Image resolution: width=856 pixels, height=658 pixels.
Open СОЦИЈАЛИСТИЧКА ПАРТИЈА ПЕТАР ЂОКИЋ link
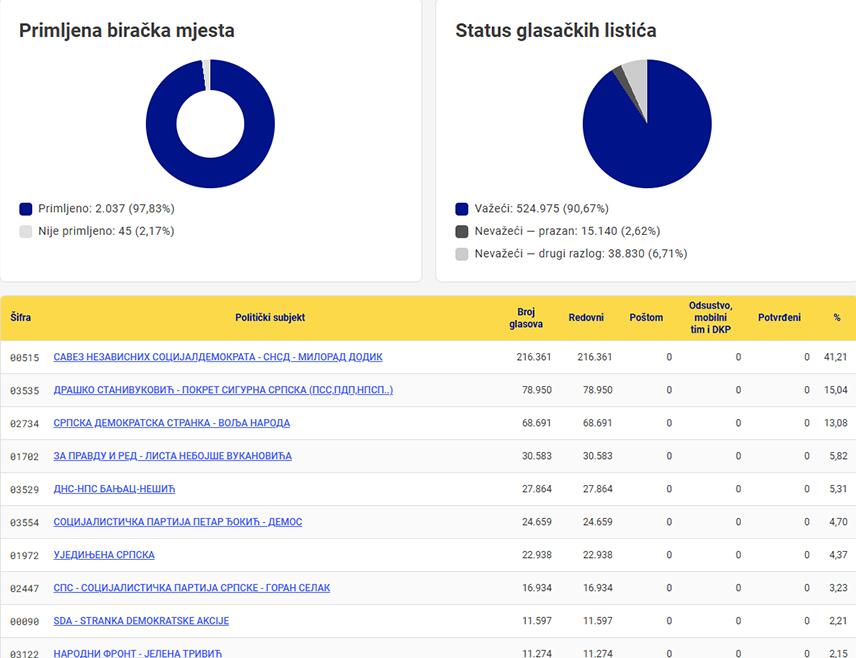point(177,522)
